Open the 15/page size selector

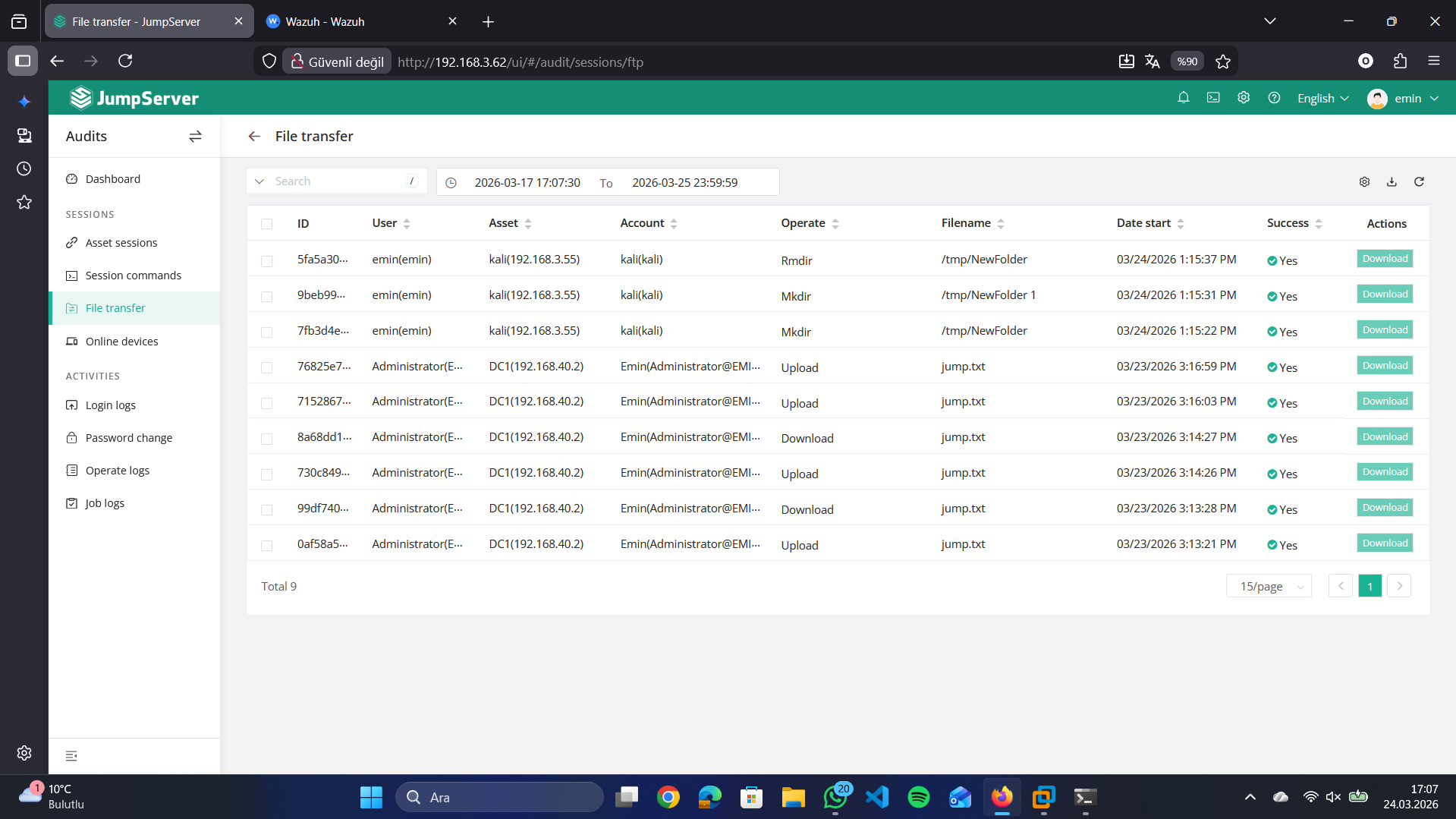point(1269,586)
